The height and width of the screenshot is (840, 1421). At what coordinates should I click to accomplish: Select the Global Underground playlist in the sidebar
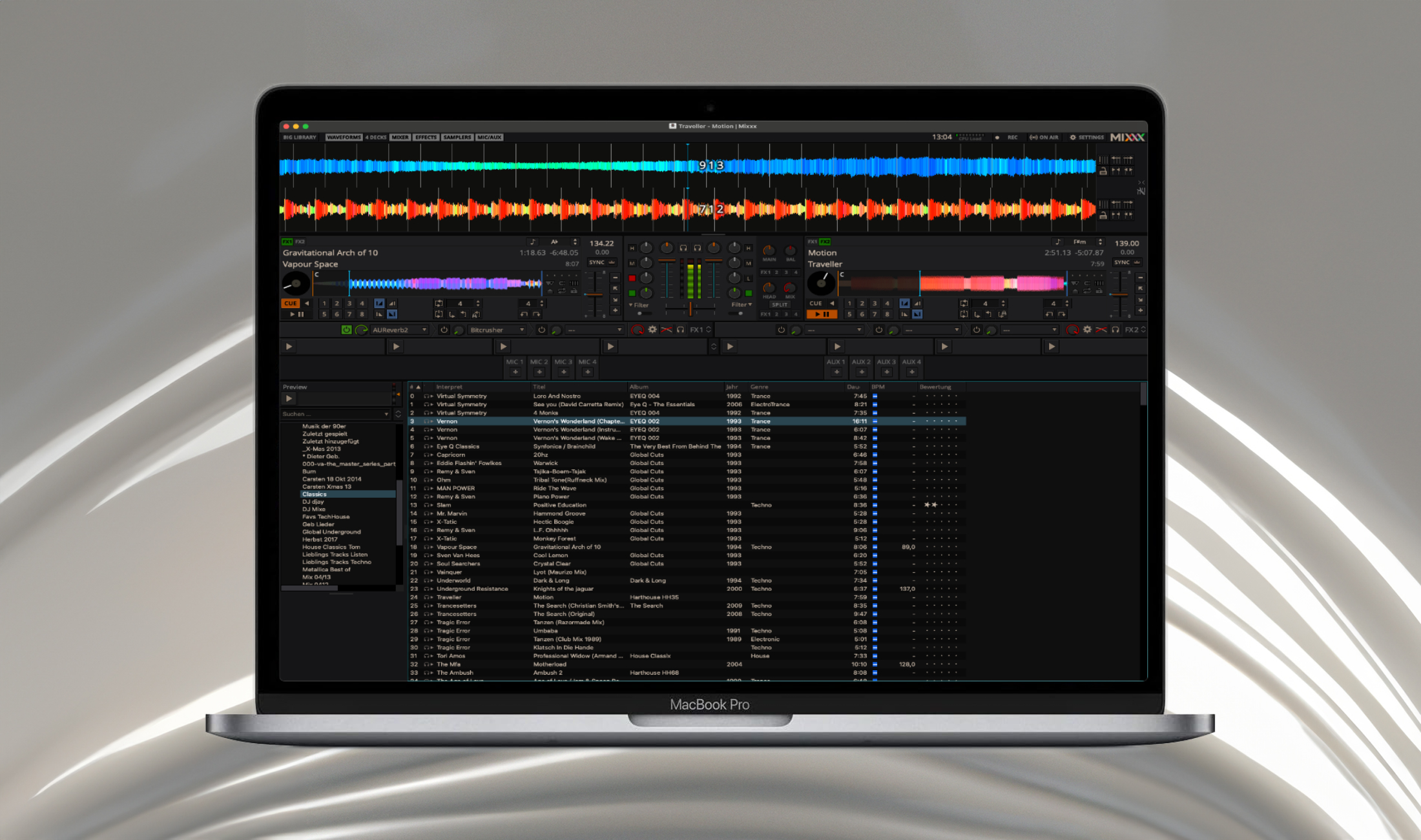[x=333, y=531]
